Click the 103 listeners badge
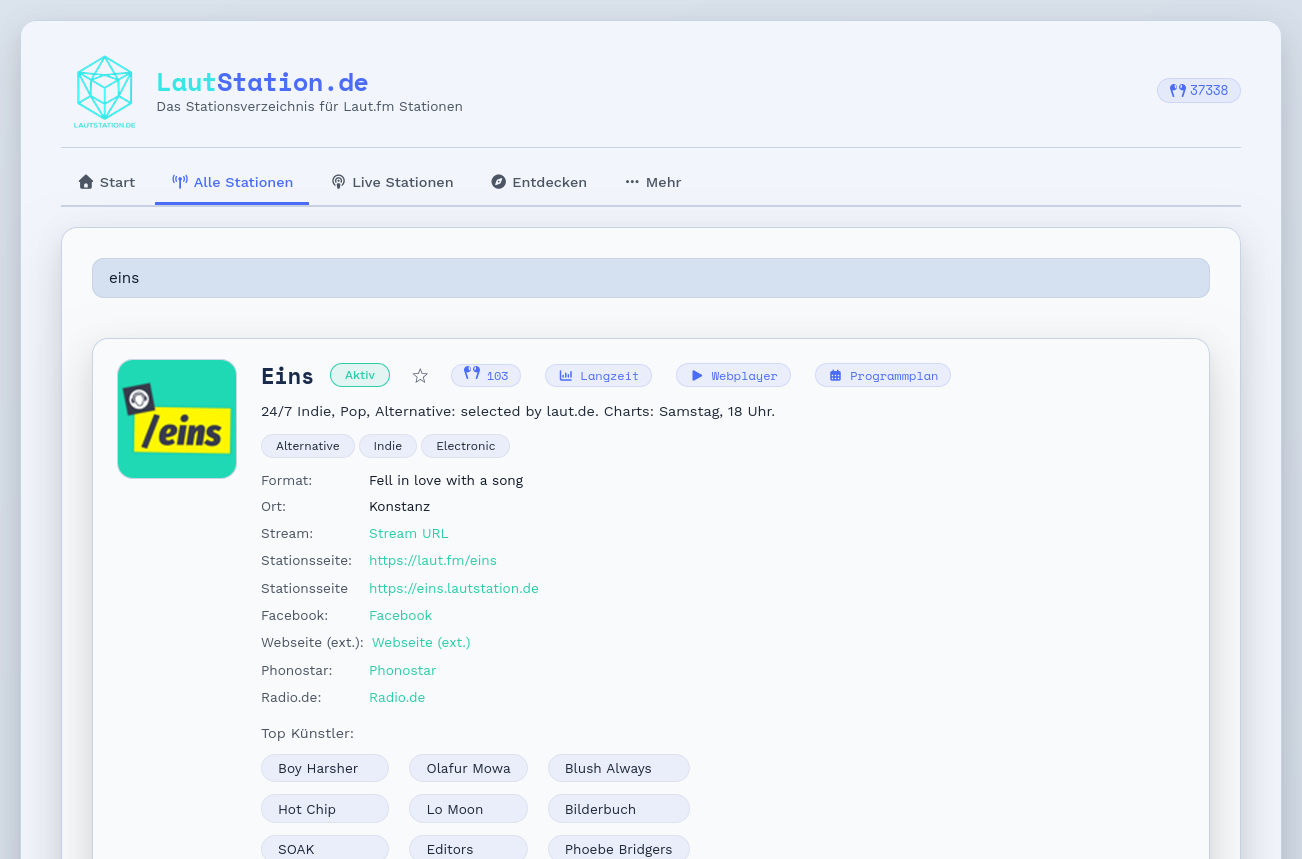The image size is (1302, 859). click(486, 375)
